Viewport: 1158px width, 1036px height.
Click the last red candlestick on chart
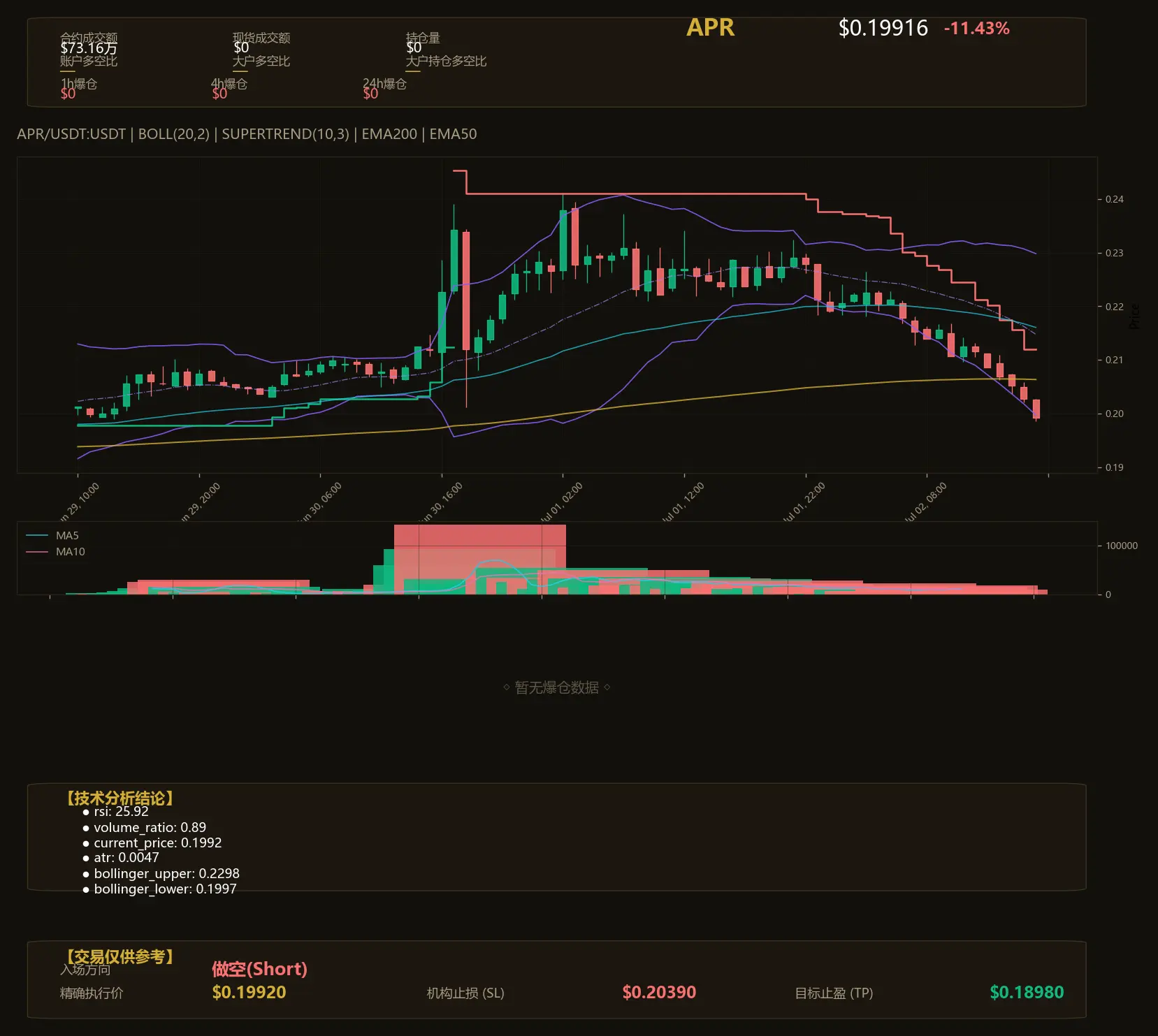click(1036, 409)
